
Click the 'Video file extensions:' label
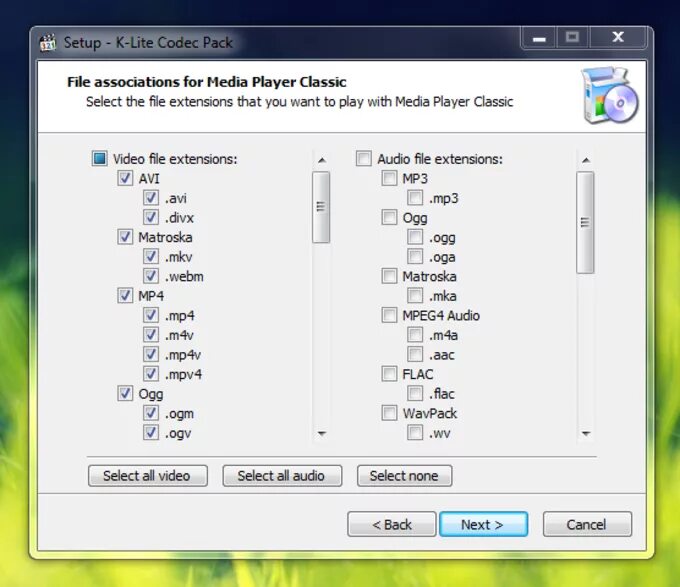(175, 159)
